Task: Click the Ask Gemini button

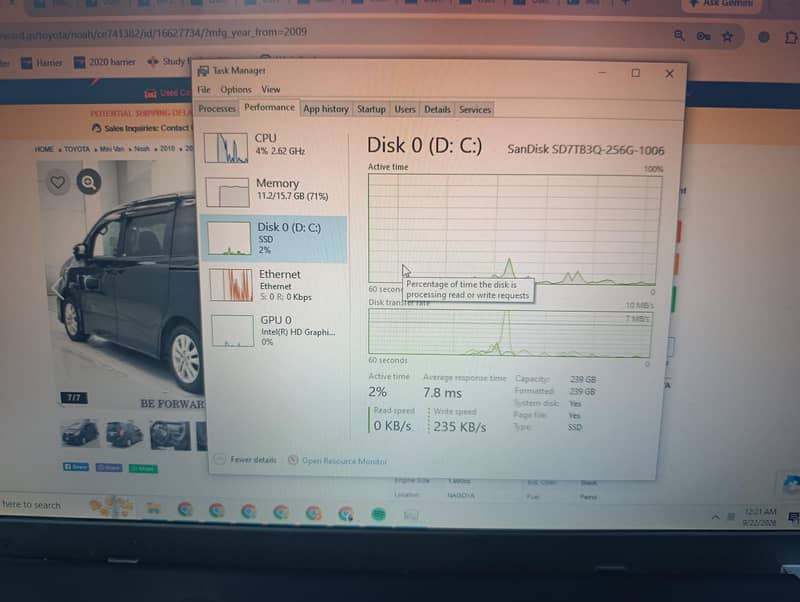Action: 721,4
